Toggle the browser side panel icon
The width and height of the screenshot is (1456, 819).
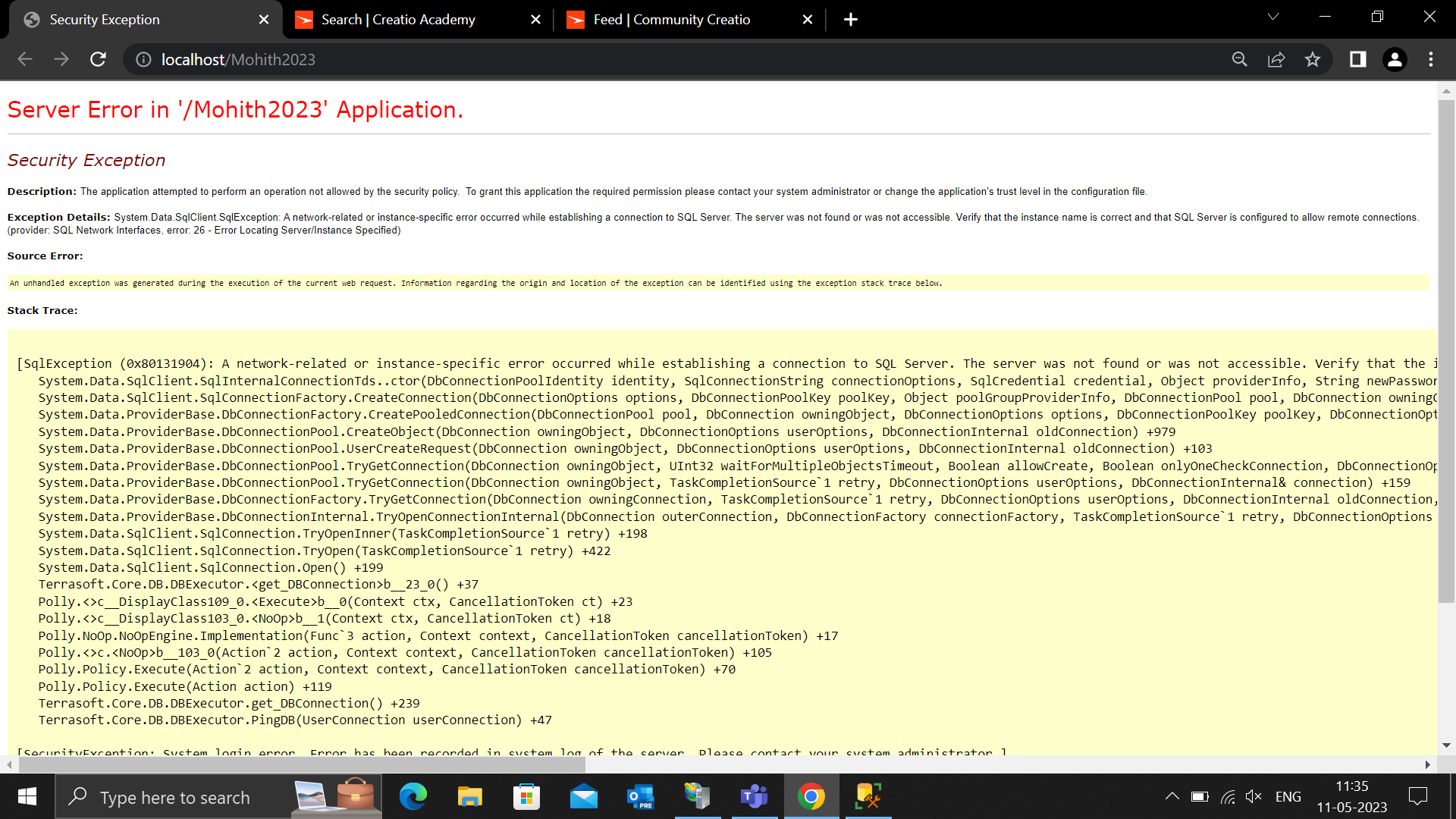pyautogui.click(x=1357, y=59)
